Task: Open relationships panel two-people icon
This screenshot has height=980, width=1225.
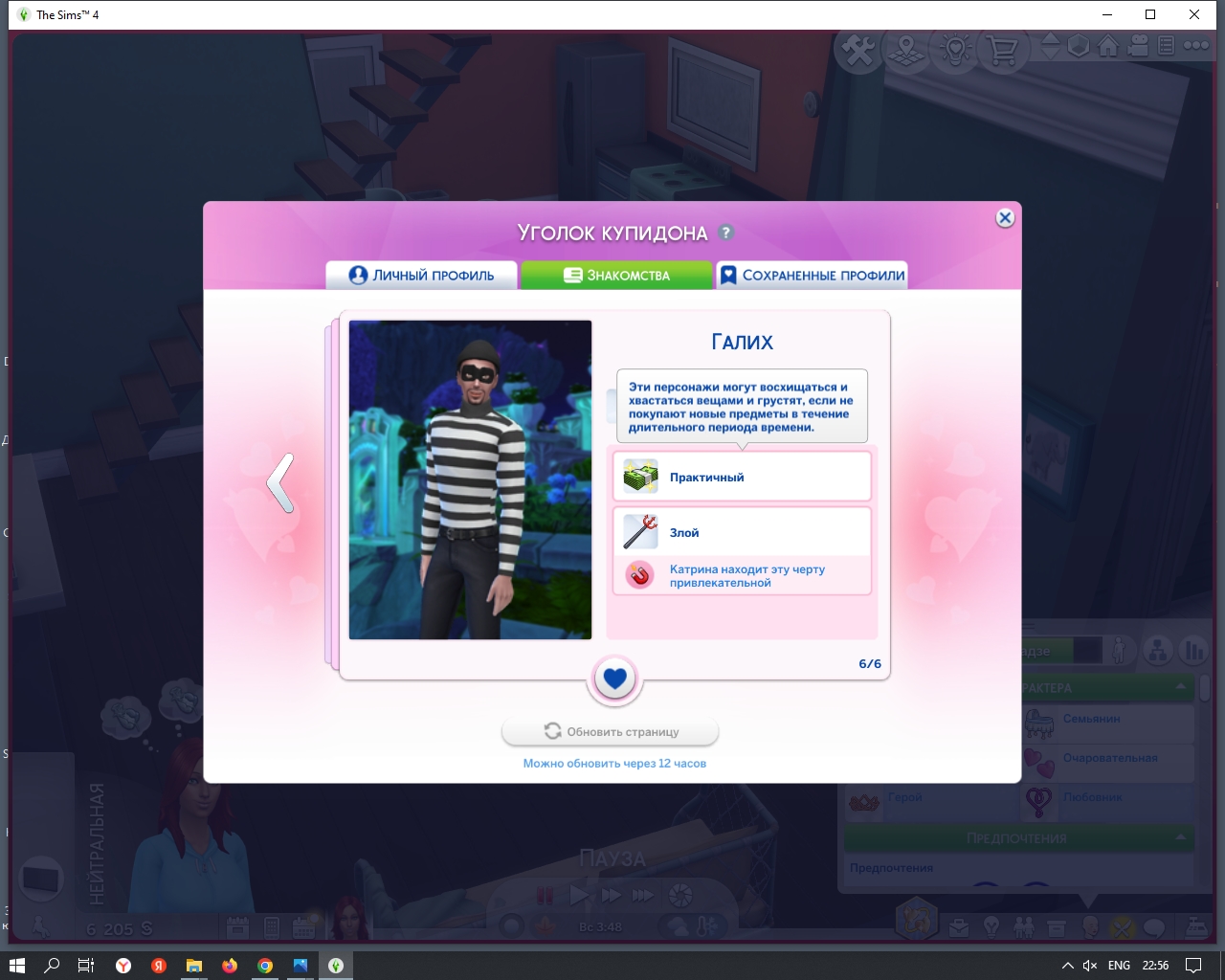Action: [1024, 927]
